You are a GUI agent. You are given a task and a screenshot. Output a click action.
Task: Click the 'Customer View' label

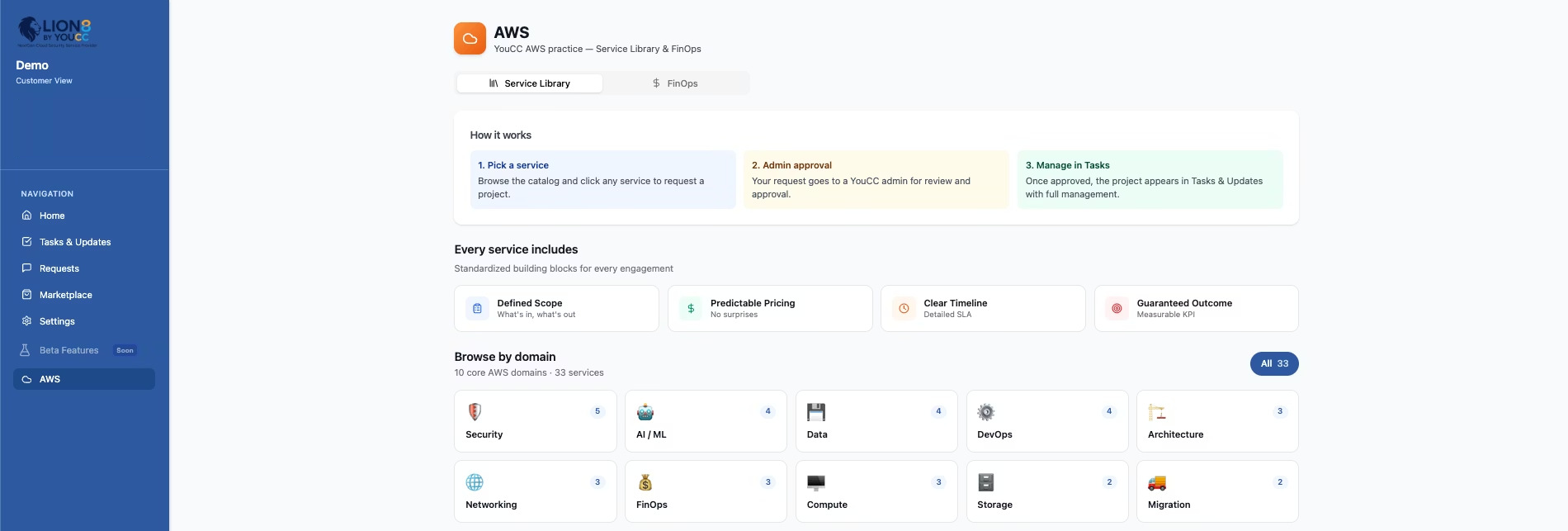pyautogui.click(x=44, y=81)
